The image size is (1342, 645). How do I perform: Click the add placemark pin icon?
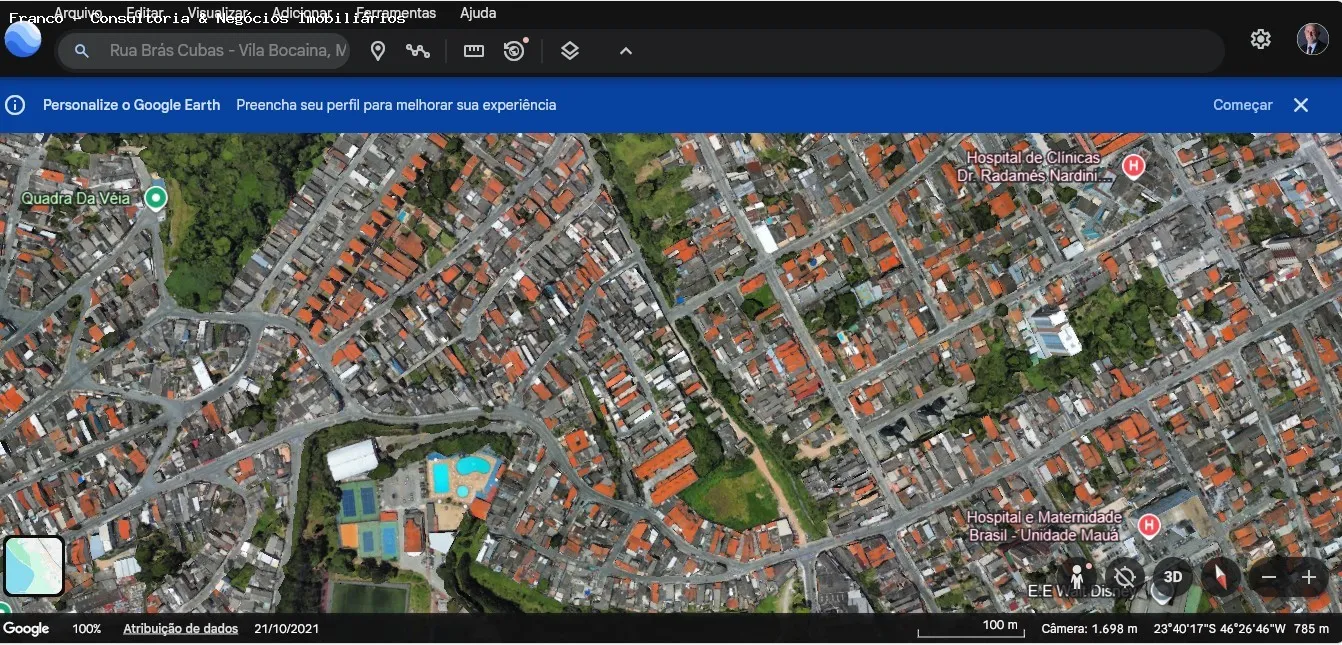pyautogui.click(x=378, y=51)
